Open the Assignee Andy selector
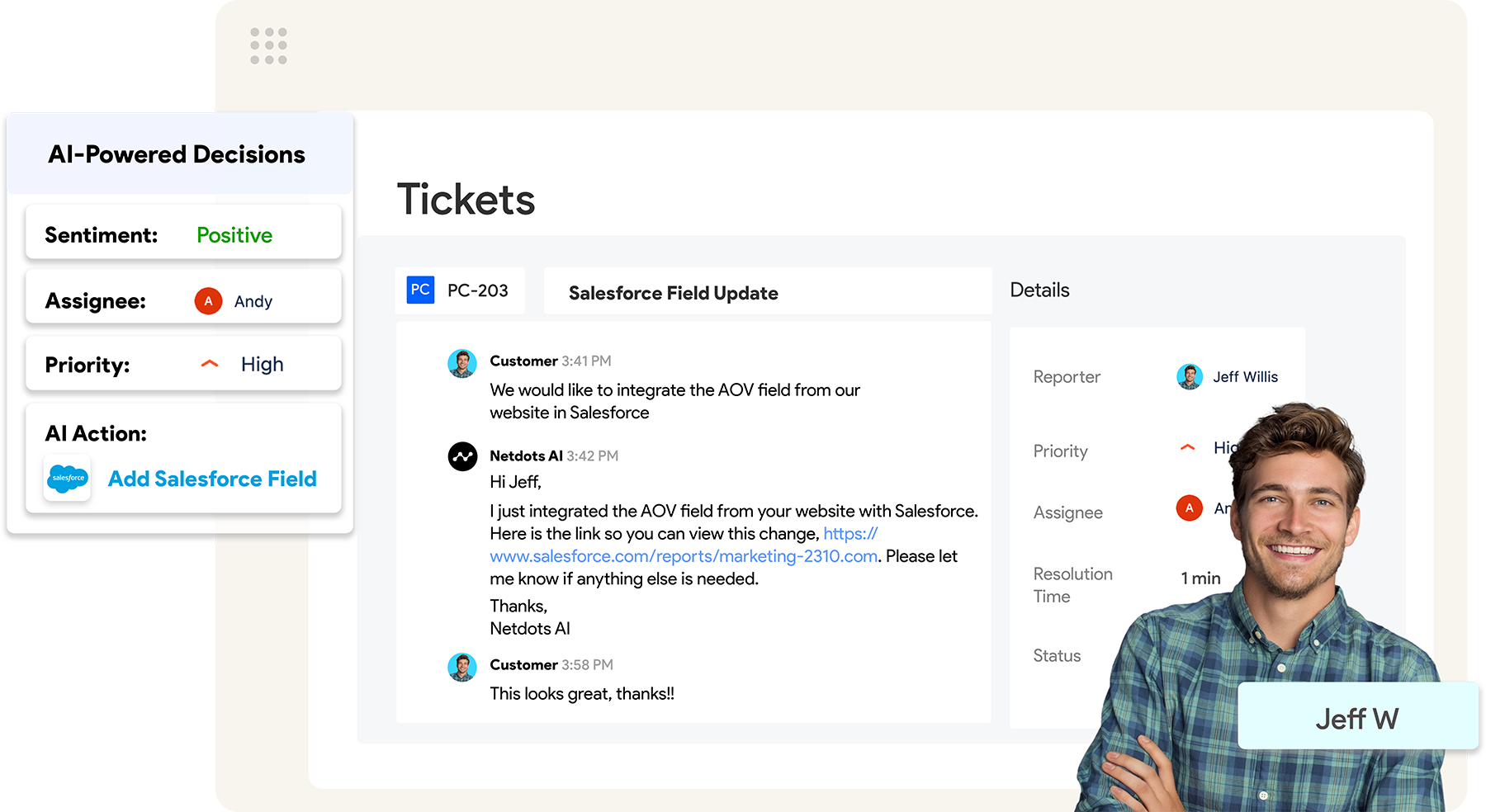Screen dimensions: 1486x812 click(x=253, y=301)
